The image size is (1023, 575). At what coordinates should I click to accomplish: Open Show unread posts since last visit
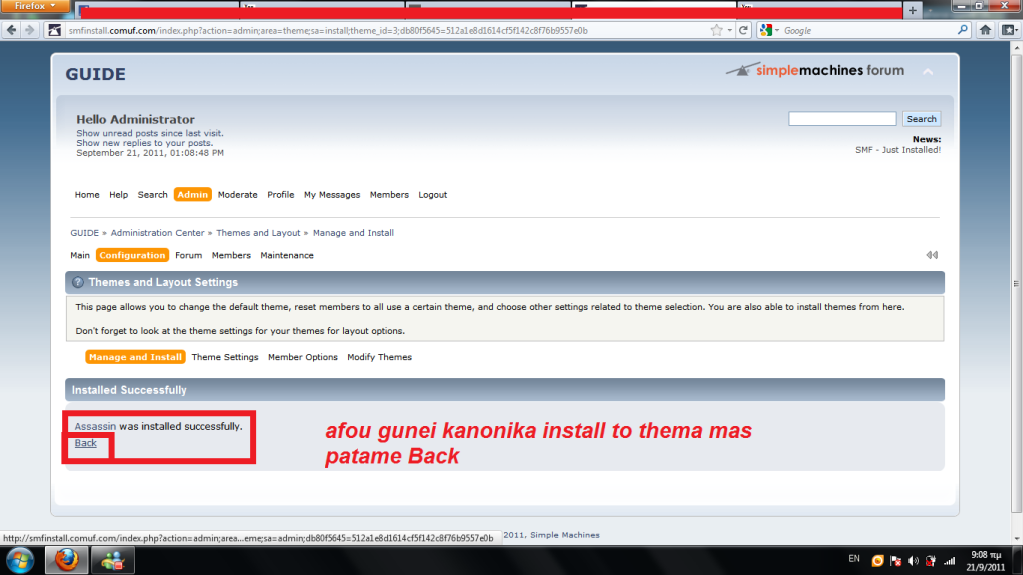[x=150, y=133]
